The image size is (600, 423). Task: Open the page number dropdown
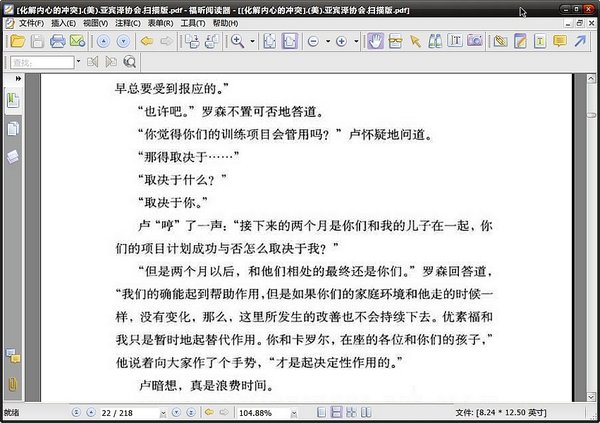(x=163, y=413)
